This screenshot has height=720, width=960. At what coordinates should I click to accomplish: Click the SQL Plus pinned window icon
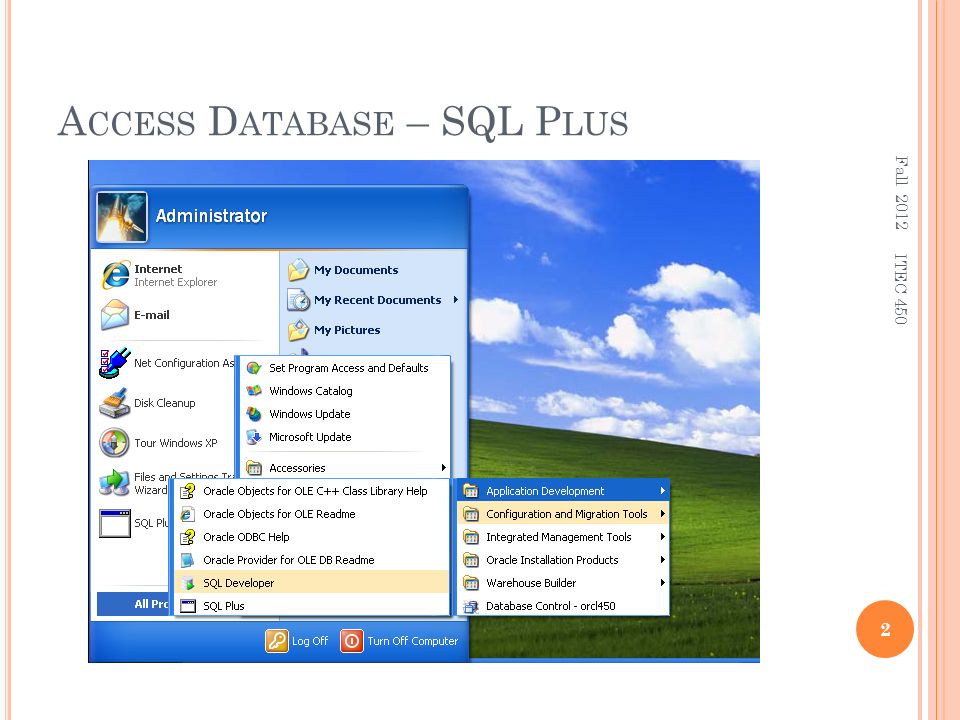tap(114, 523)
